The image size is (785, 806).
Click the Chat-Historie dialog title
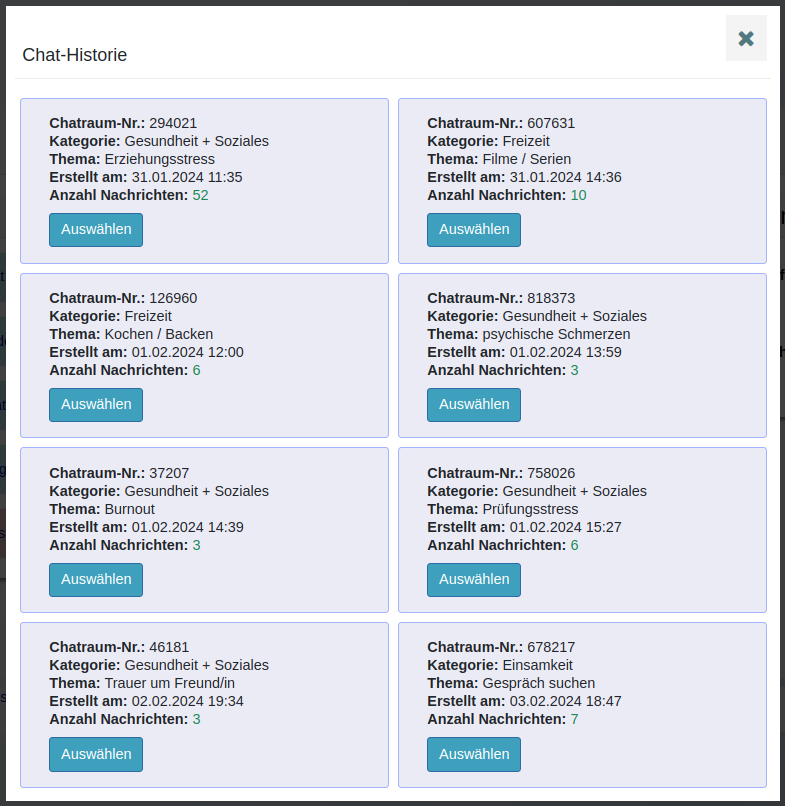coord(75,55)
